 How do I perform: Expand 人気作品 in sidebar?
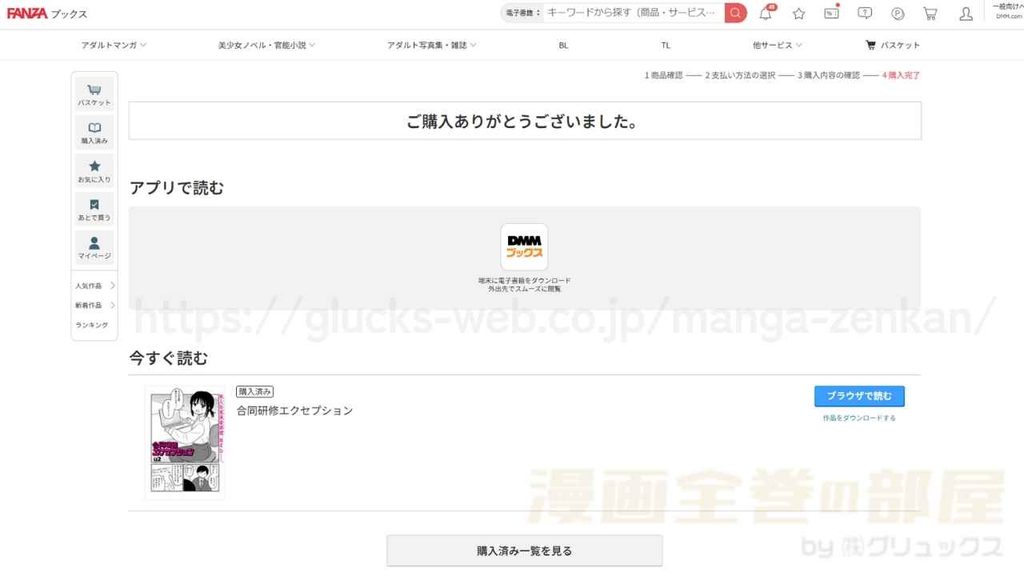pos(95,286)
